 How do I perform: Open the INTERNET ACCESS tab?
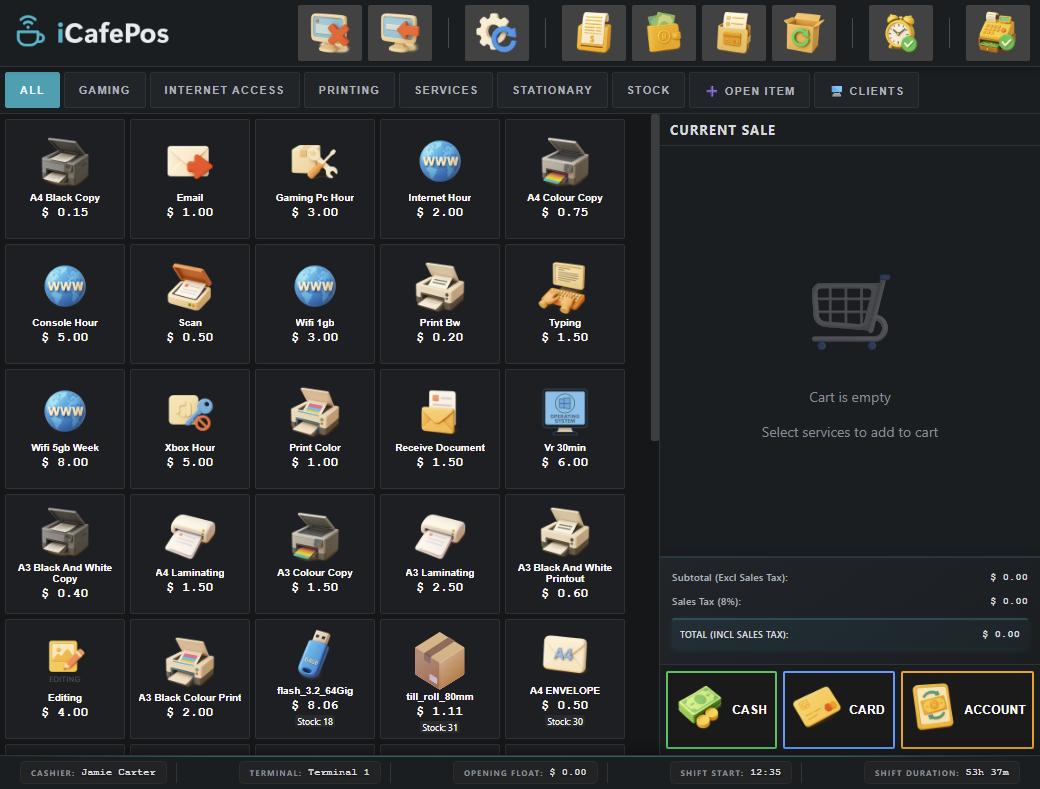pos(224,90)
